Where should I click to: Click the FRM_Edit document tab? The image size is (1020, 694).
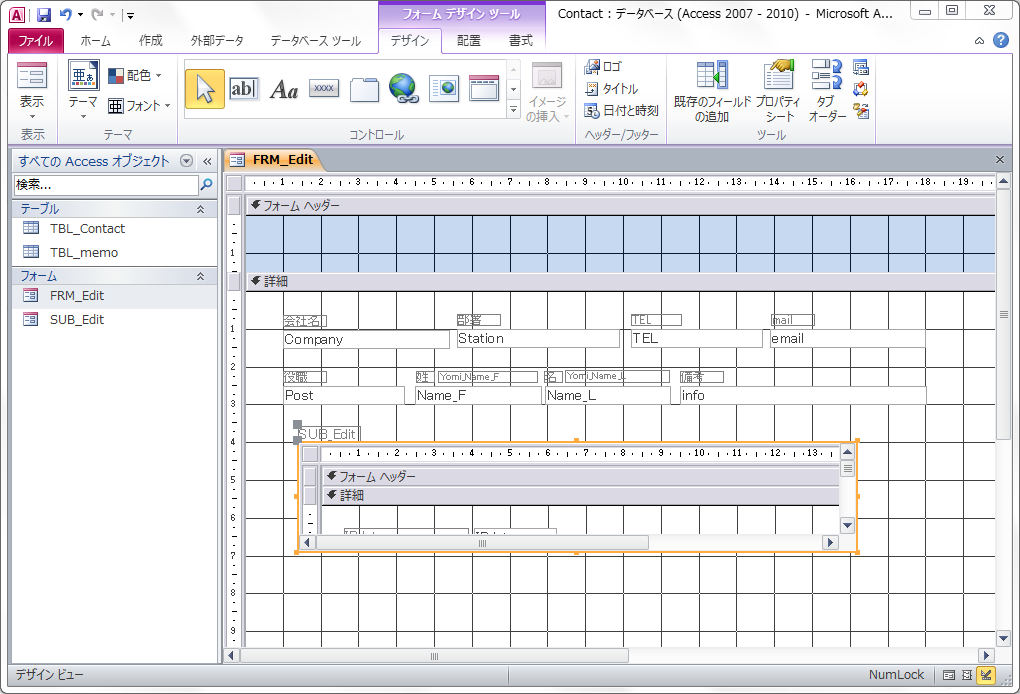(x=273, y=159)
